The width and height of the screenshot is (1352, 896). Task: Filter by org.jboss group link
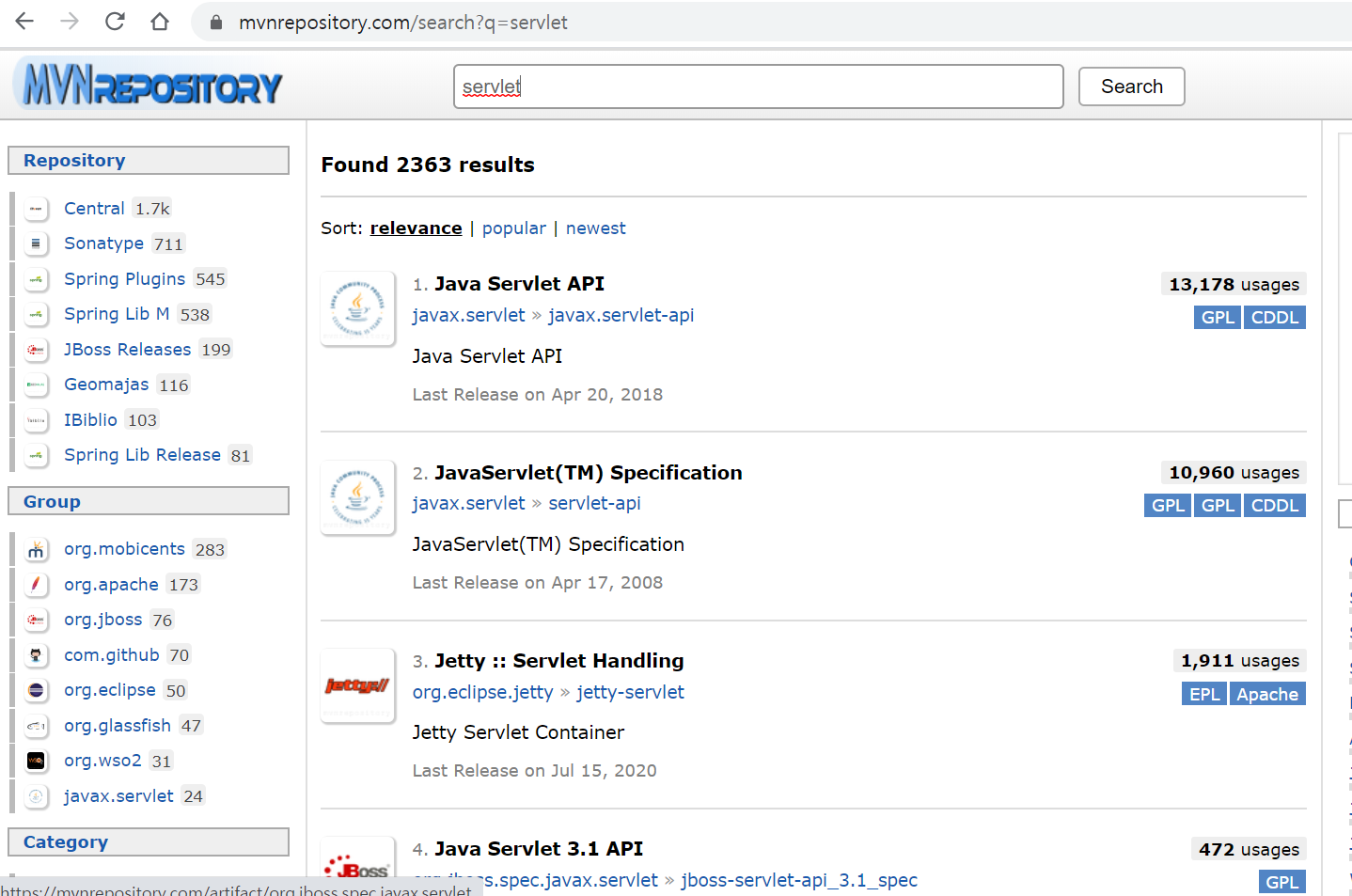point(103,620)
